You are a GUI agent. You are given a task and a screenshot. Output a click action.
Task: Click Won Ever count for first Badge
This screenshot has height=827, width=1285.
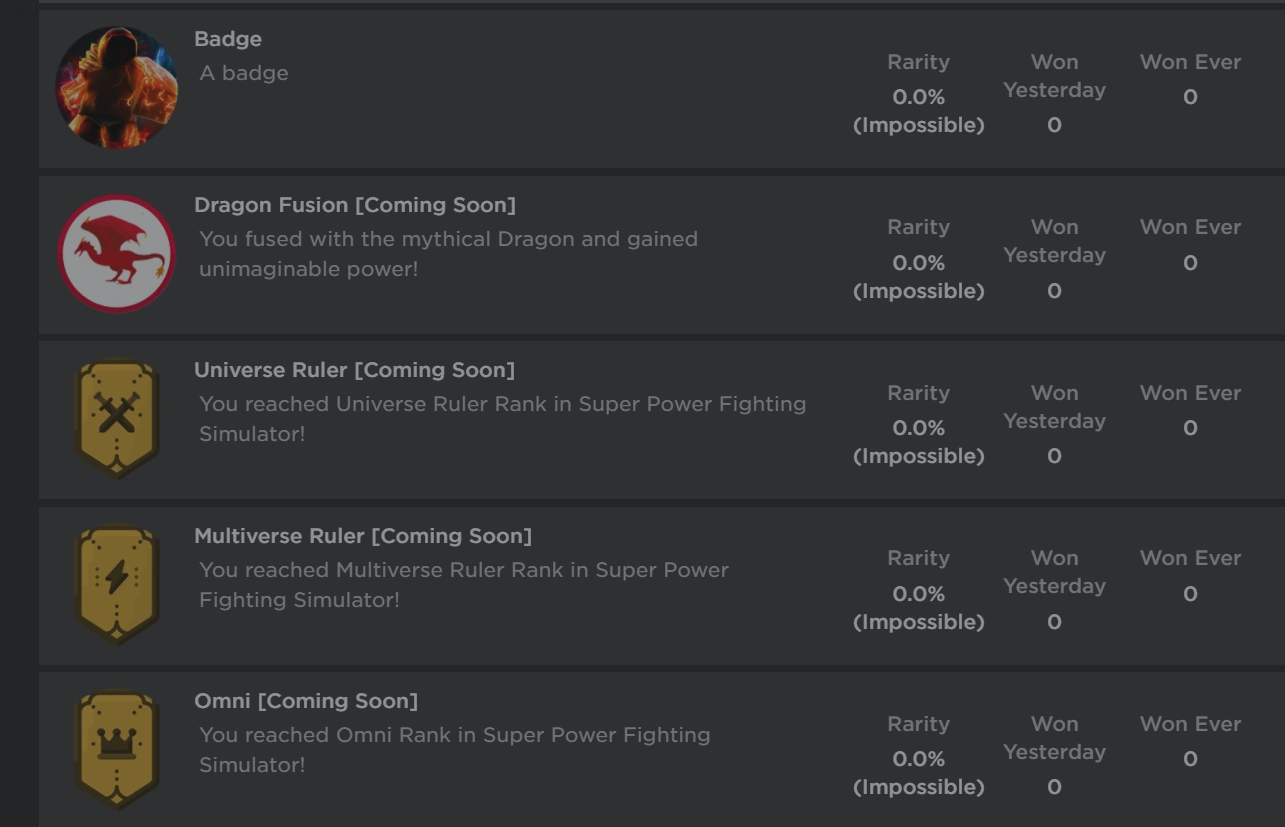tap(1190, 97)
